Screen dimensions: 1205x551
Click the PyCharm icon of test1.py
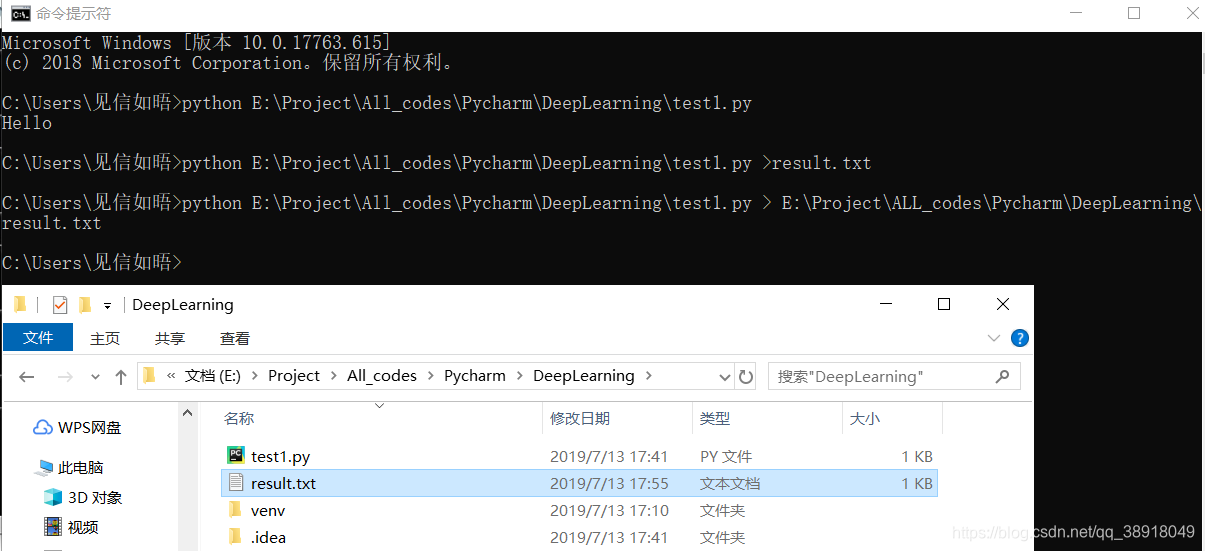click(x=236, y=455)
